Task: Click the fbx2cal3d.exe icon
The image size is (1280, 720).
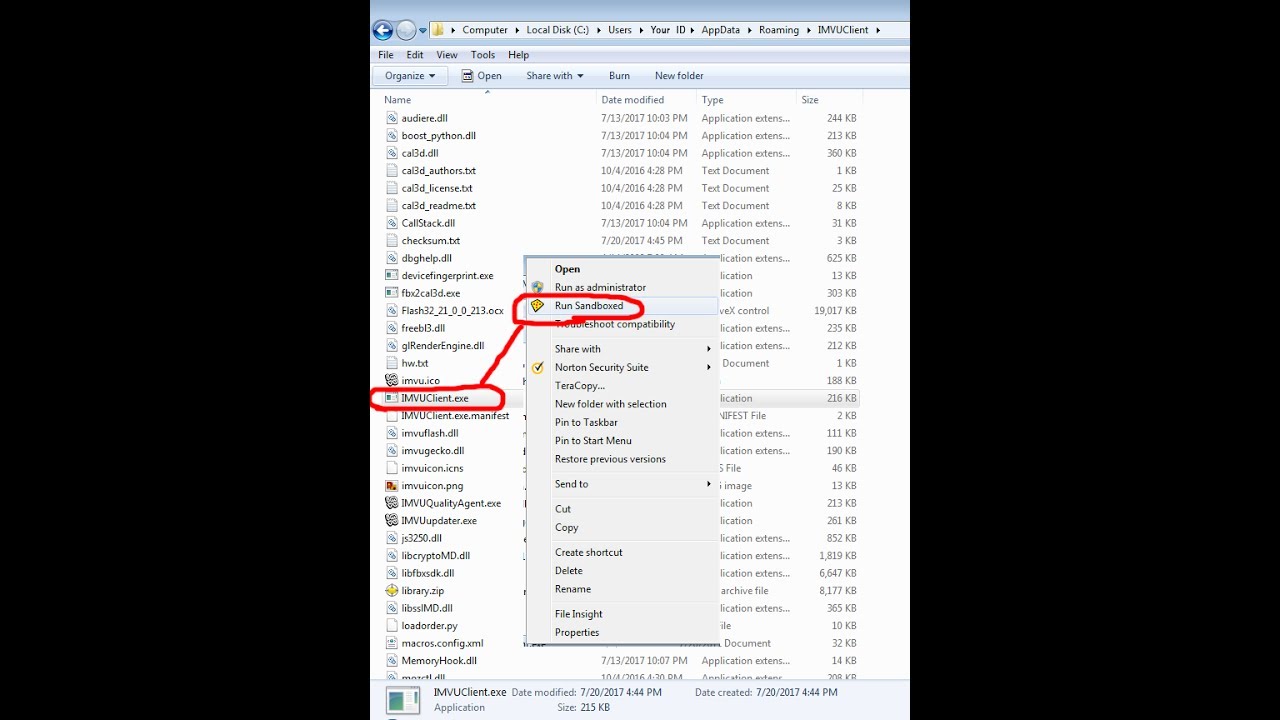Action: [x=392, y=293]
